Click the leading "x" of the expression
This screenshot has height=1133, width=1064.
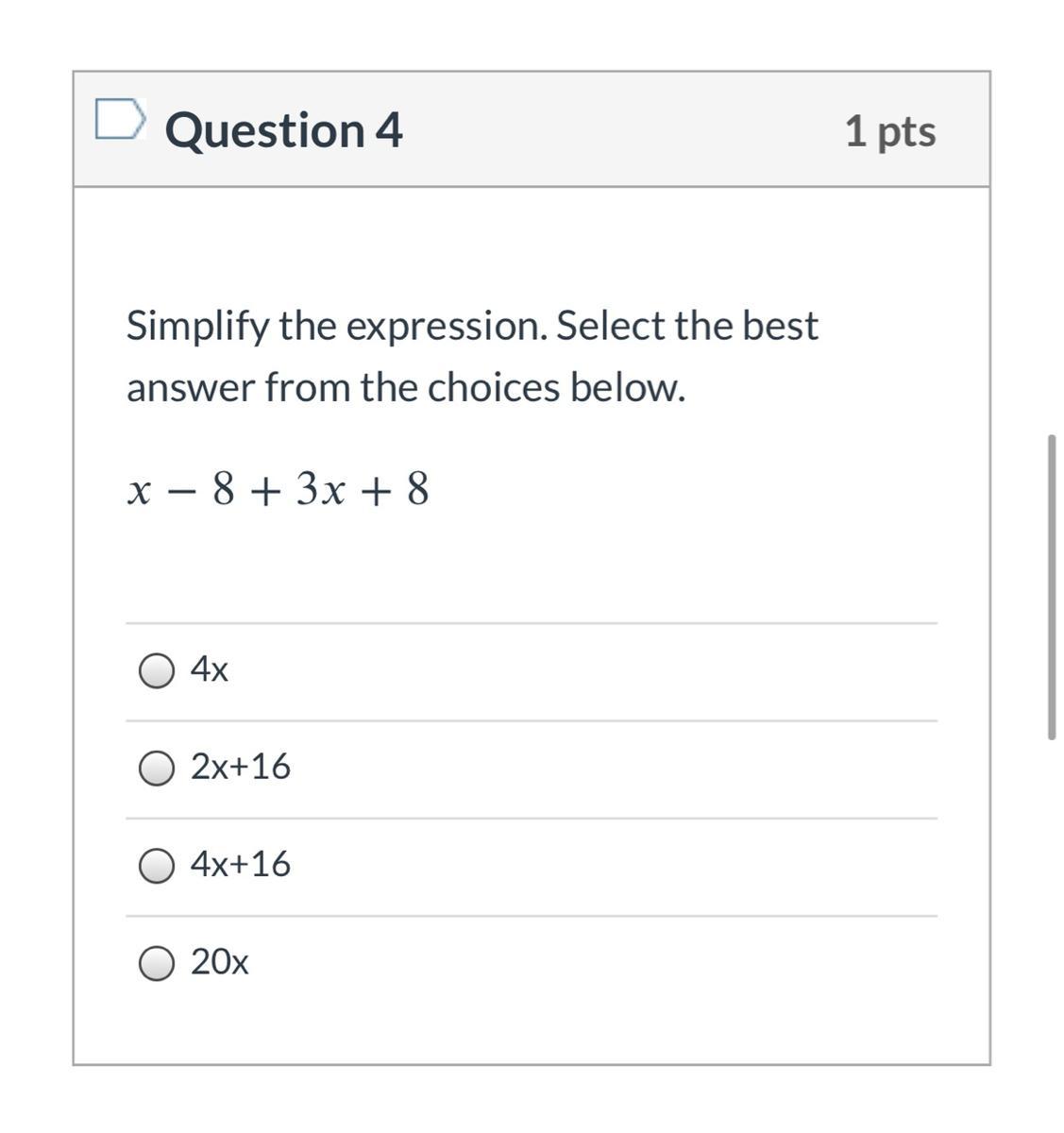pyautogui.click(x=139, y=491)
